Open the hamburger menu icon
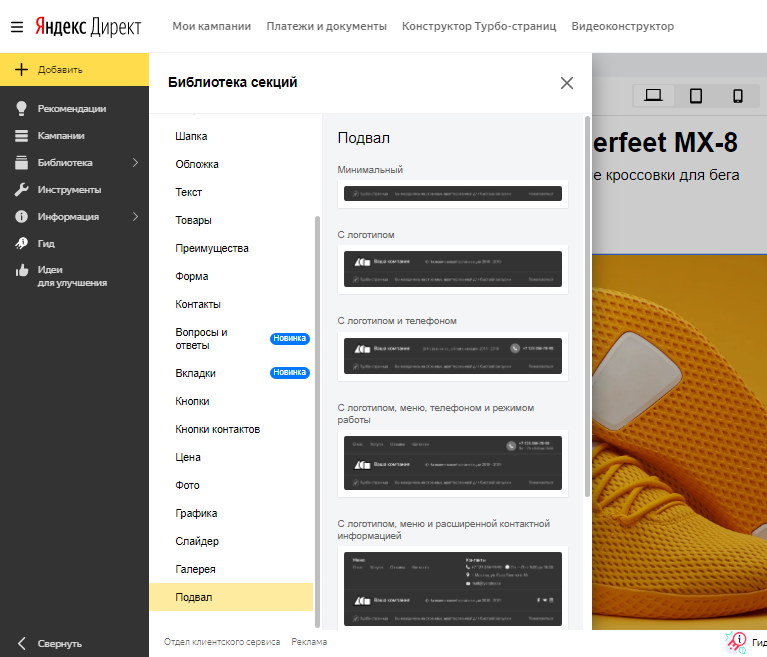The image size is (767, 657). coord(17,27)
